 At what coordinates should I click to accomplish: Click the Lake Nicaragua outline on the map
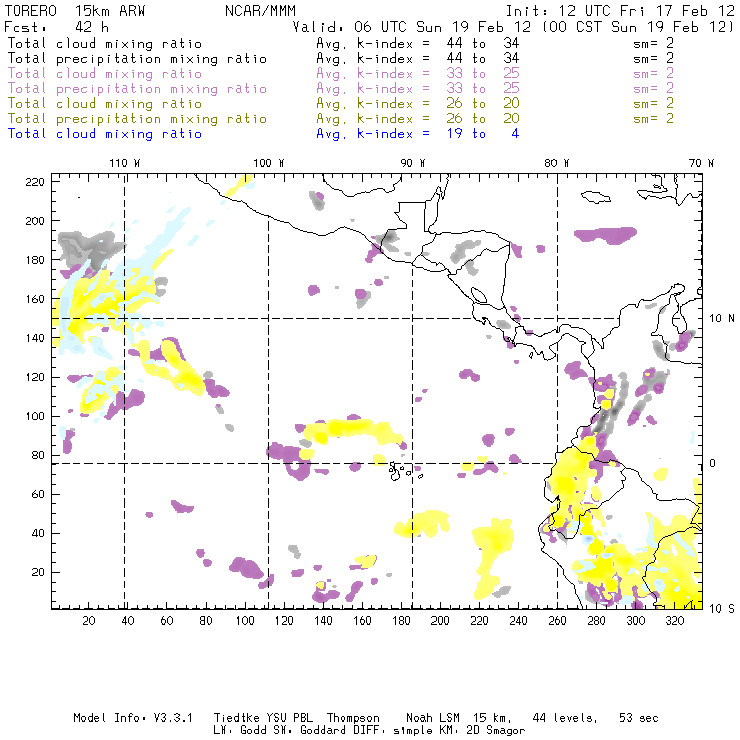pos(479,296)
